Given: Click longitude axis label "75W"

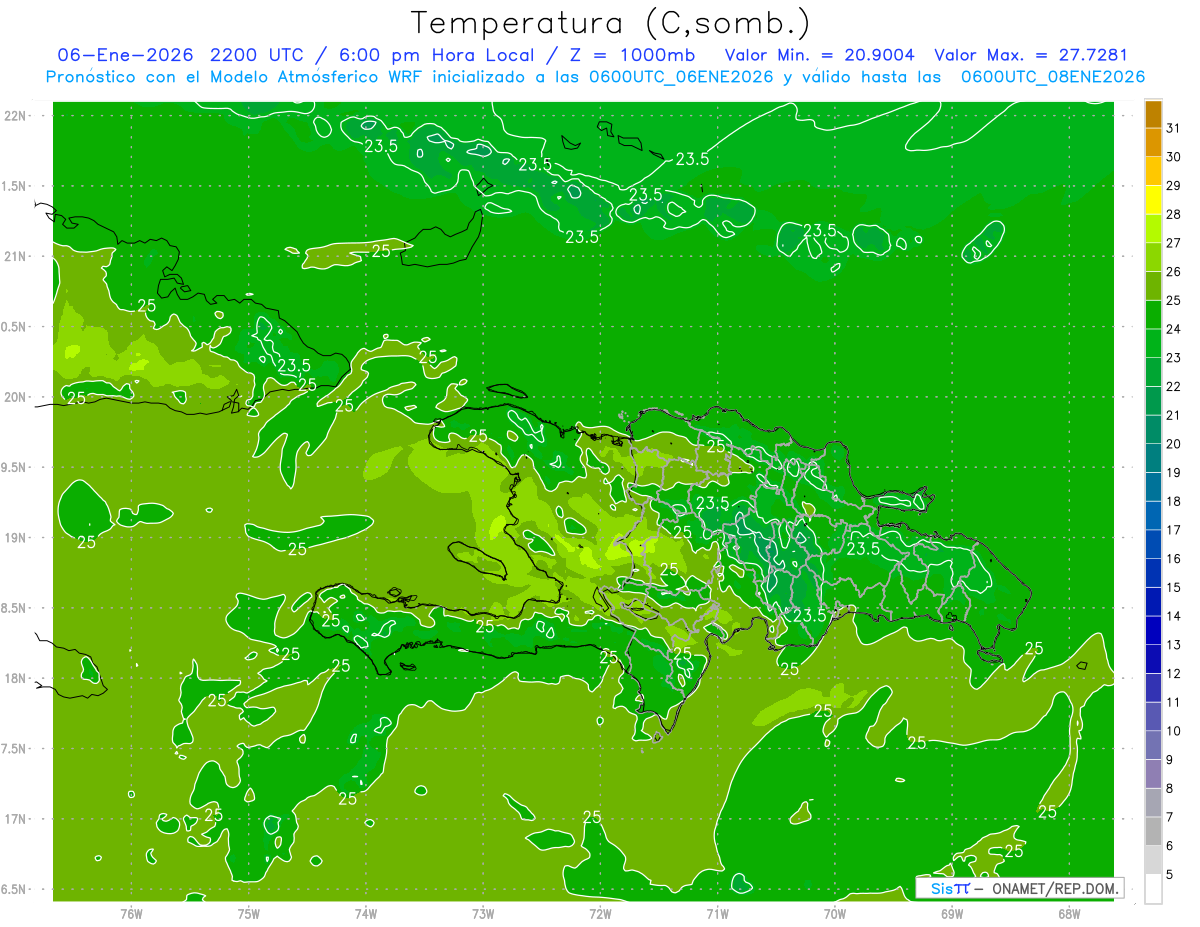Looking at the screenshot, I should (249, 914).
